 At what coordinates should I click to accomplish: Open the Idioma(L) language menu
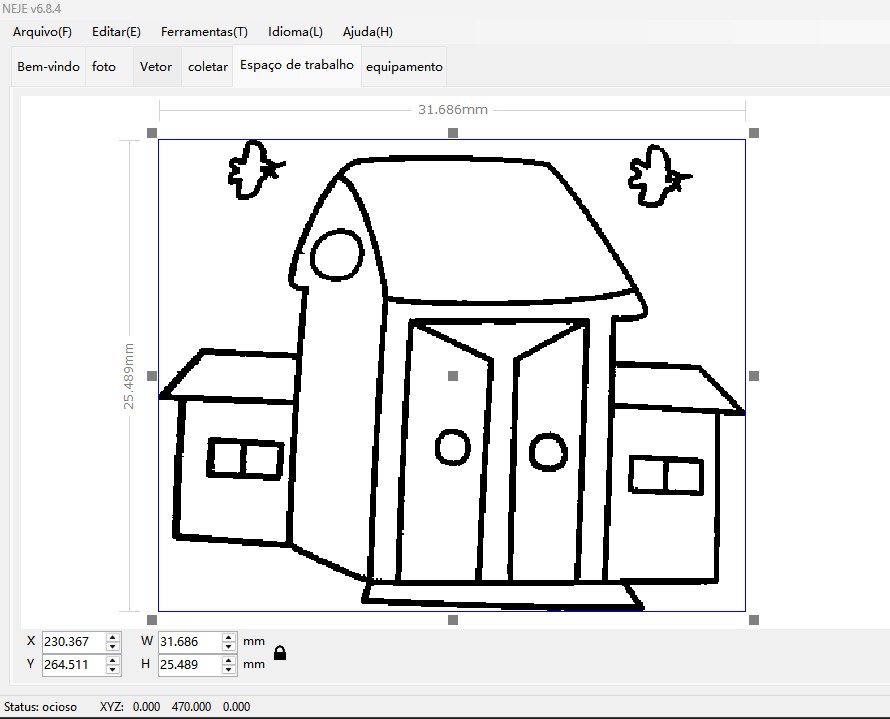click(295, 32)
